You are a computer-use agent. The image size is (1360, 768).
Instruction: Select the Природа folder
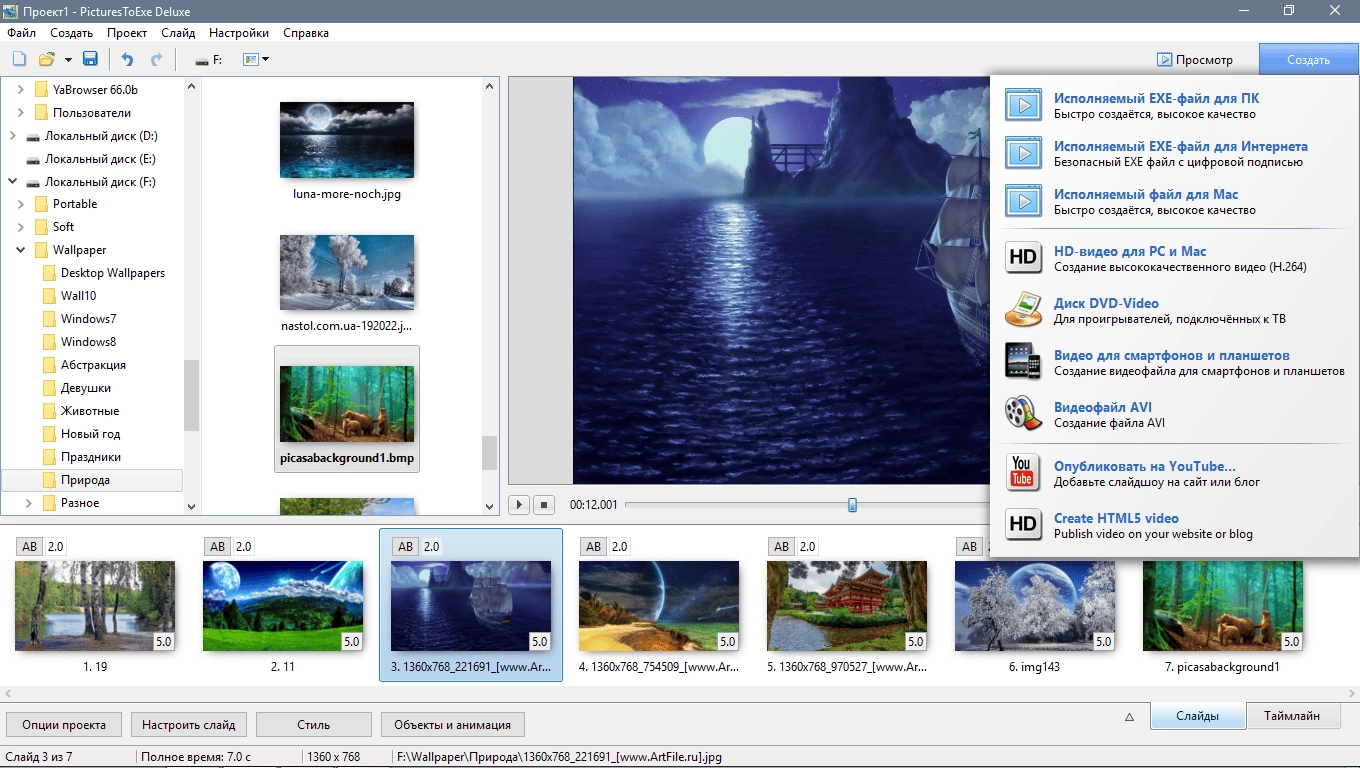pos(92,480)
